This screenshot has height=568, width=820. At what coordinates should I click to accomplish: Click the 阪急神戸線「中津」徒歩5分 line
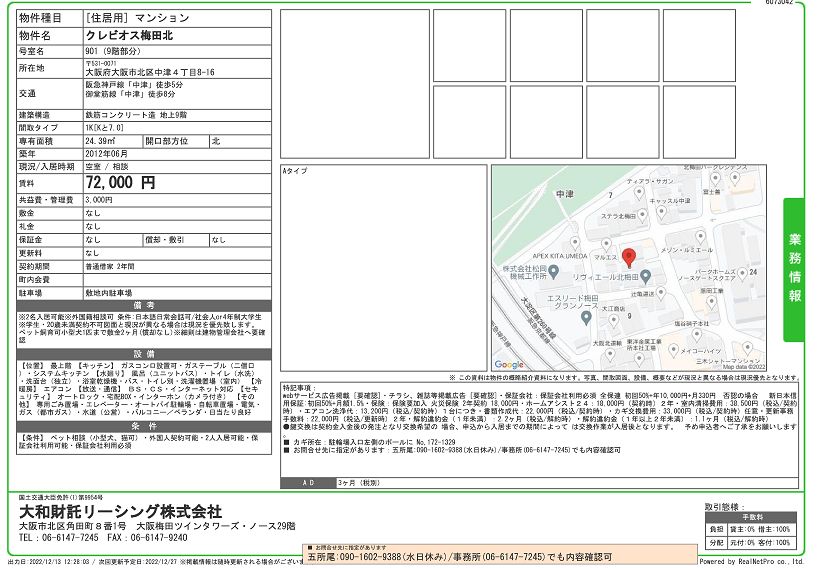click(x=134, y=85)
